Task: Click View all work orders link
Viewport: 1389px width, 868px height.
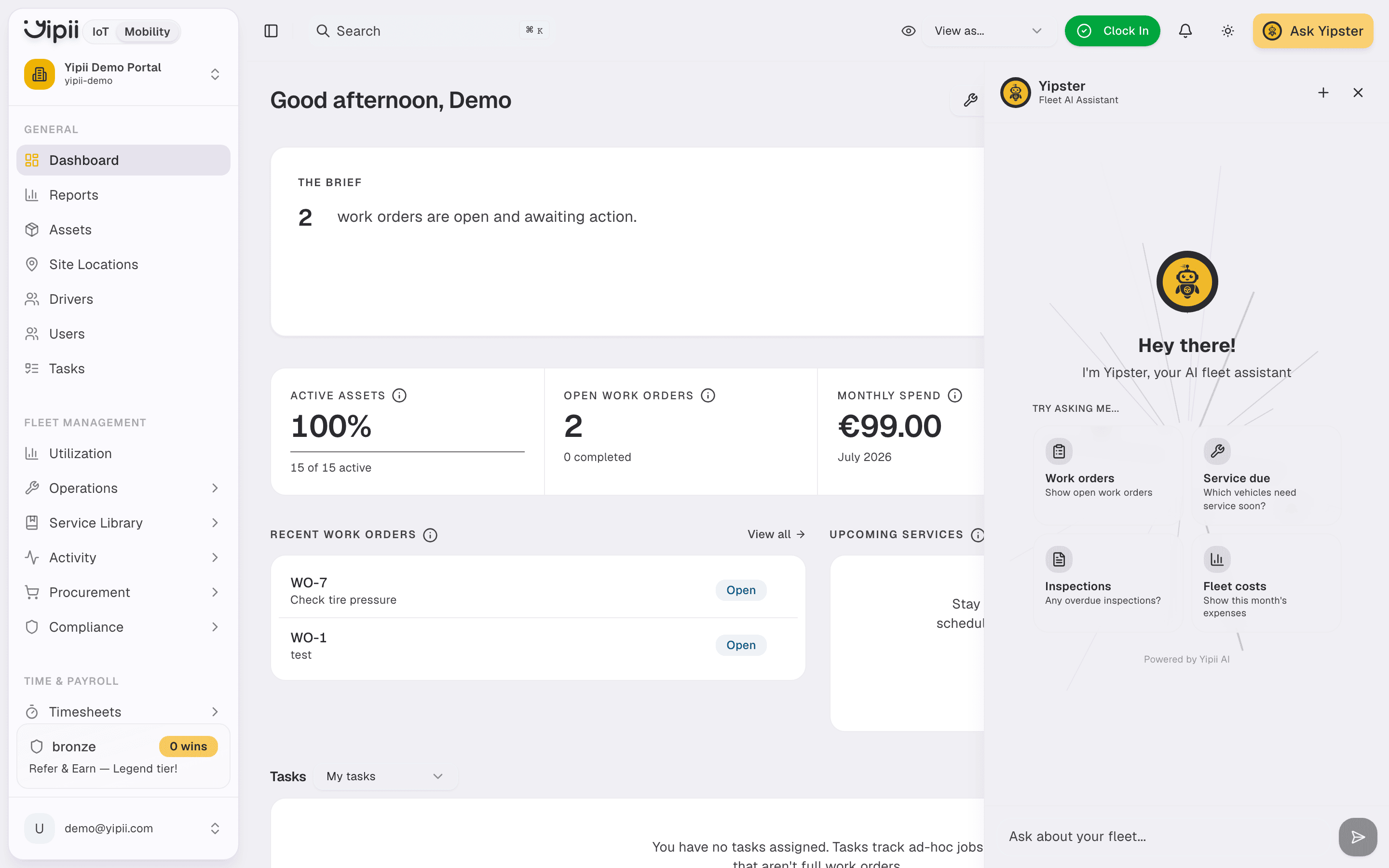Action: [x=776, y=534]
